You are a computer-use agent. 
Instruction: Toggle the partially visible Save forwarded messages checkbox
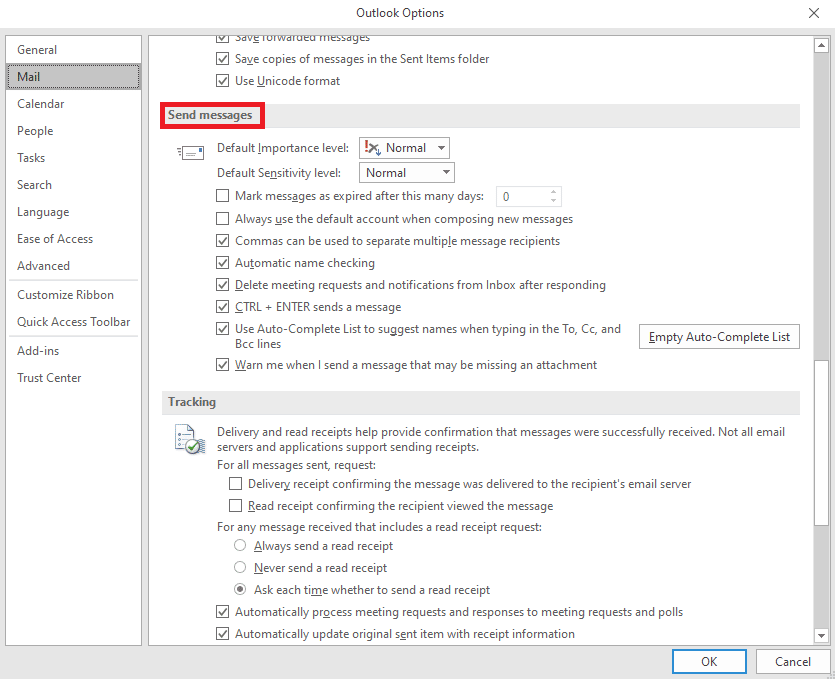pos(223,38)
